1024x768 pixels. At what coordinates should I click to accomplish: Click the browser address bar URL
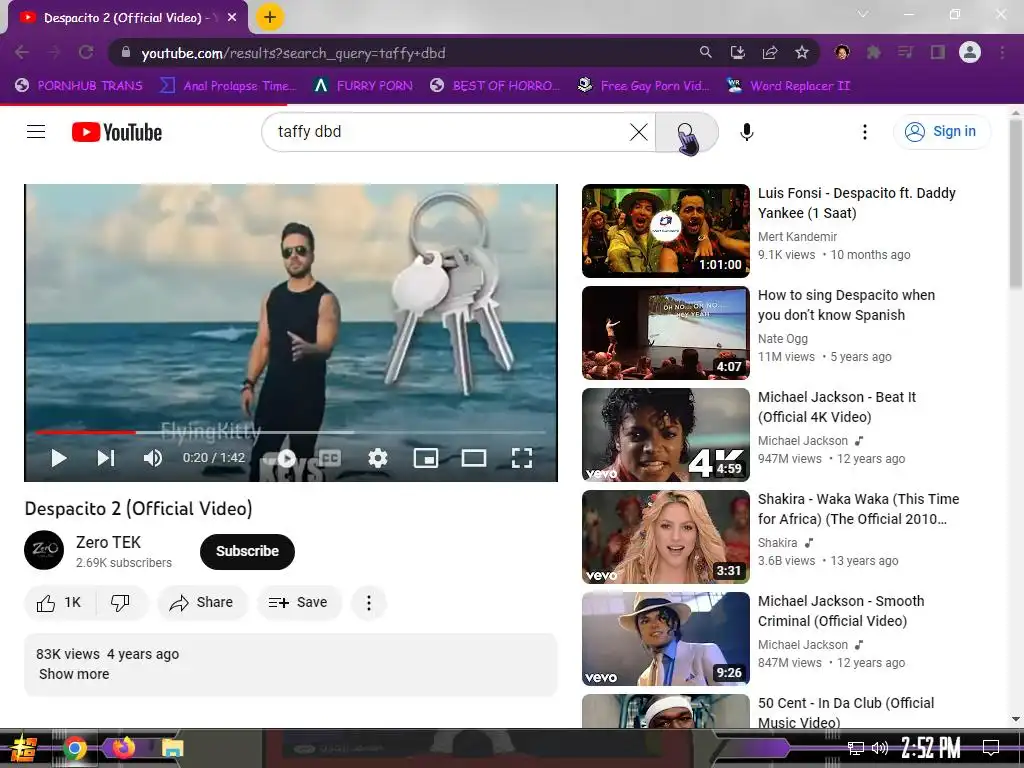[x=293, y=53]
